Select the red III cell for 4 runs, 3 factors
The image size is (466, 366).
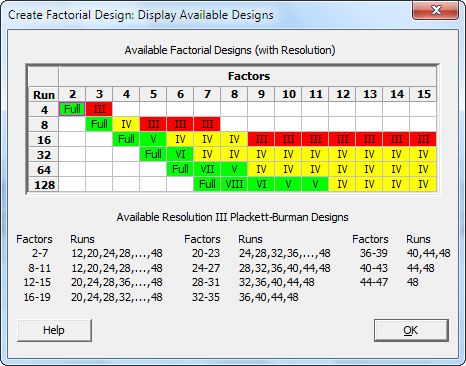(x=99, y=109)
